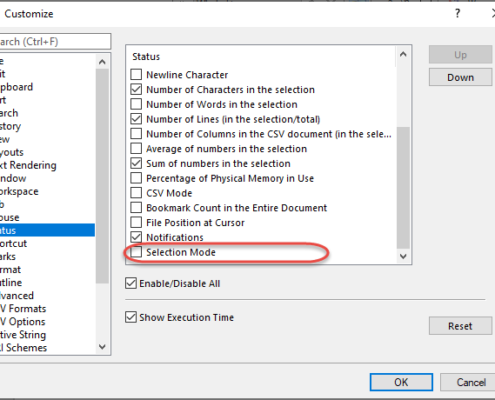This screenshot has height=400, width=495.
Task: Uncheck the Notifications checkbox
Action: coord(136,237)
